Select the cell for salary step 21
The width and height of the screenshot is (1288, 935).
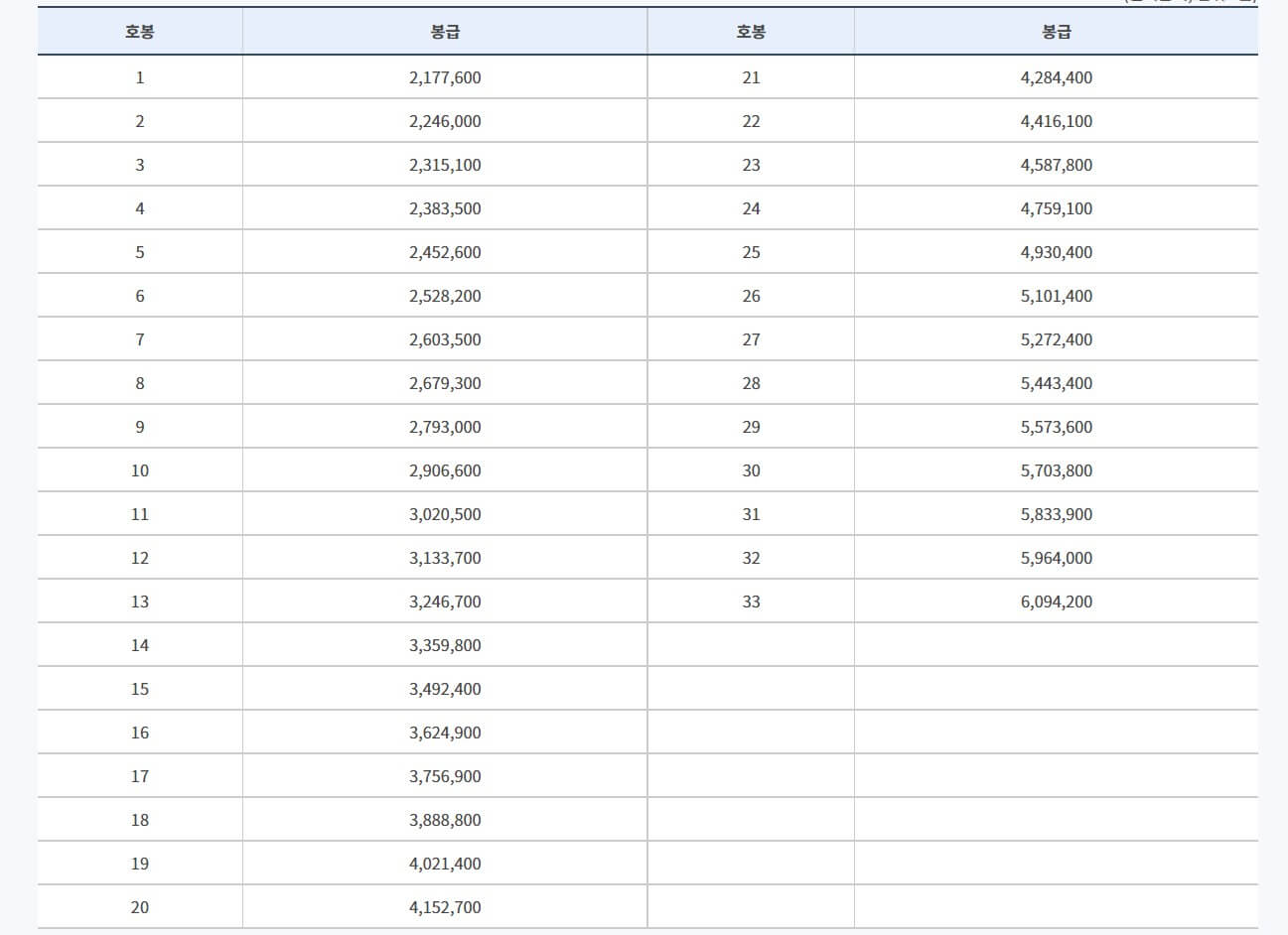tap(751, 76)
